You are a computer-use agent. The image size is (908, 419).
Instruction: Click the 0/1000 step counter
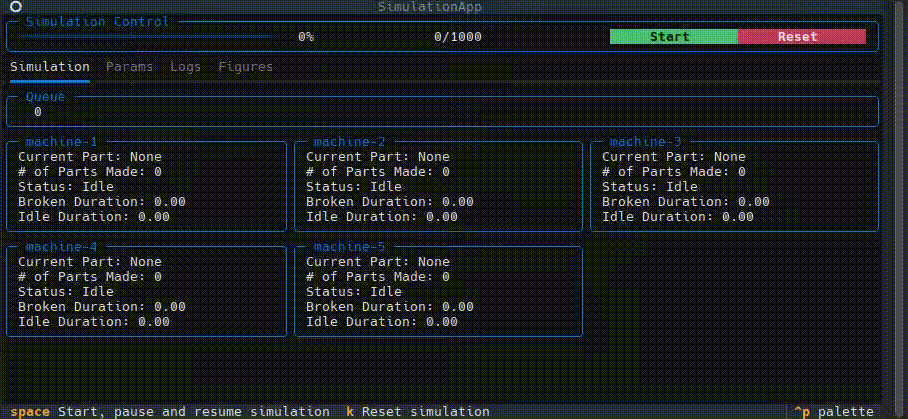[x=457, y=37]
